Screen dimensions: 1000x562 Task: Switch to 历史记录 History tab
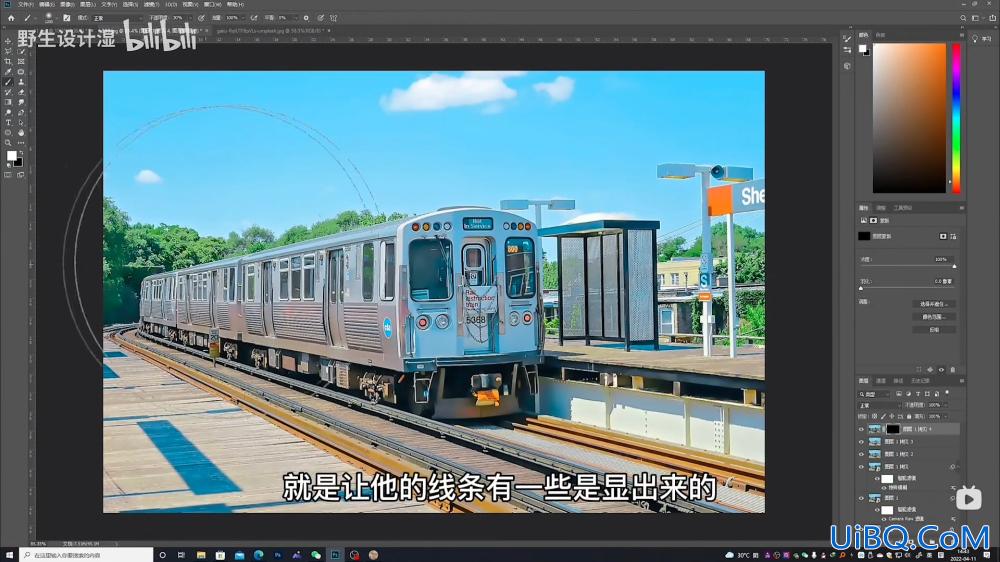(x=920, y=381)
